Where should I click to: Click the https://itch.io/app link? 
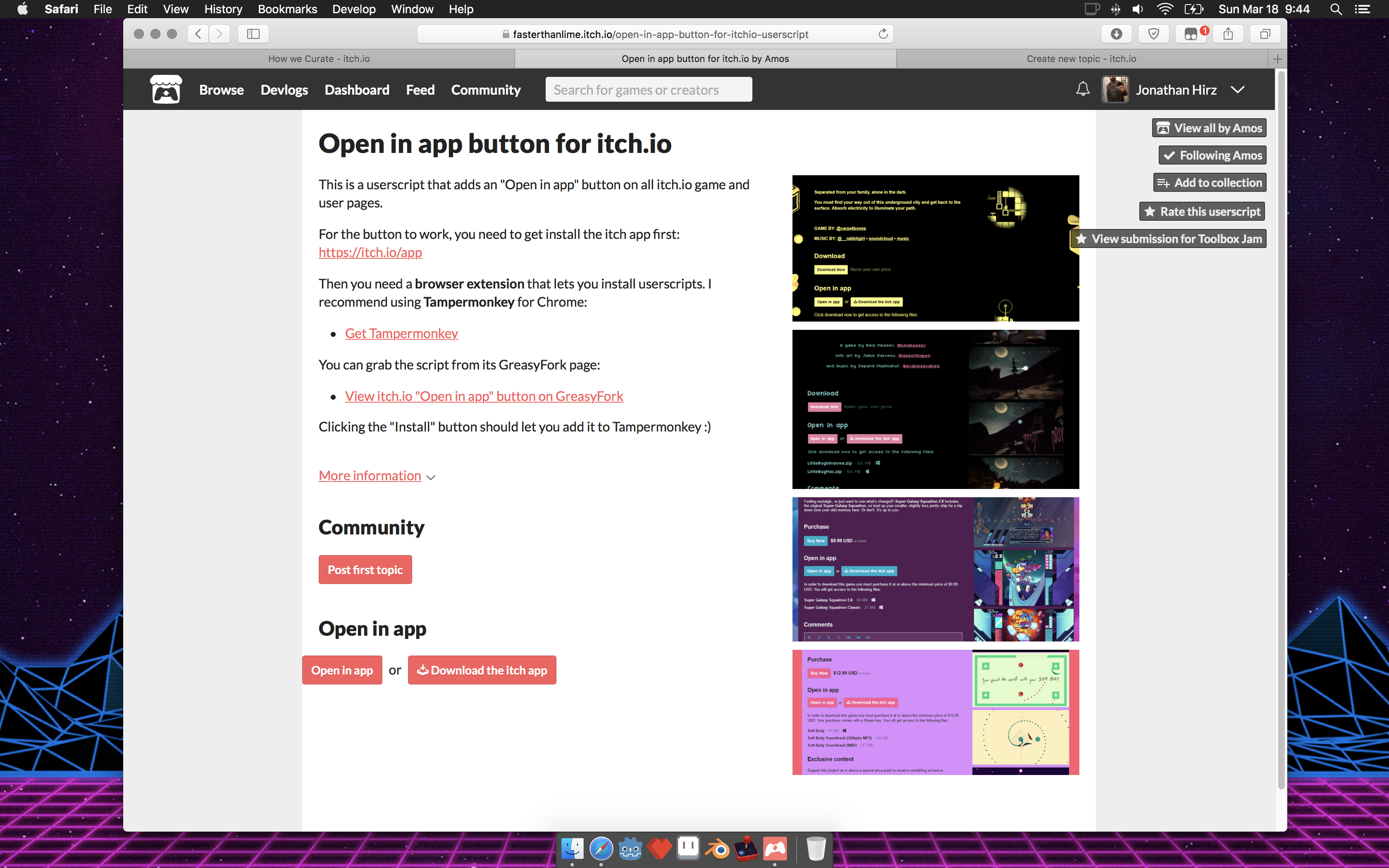pyautogui.click(x=370, y=252)
